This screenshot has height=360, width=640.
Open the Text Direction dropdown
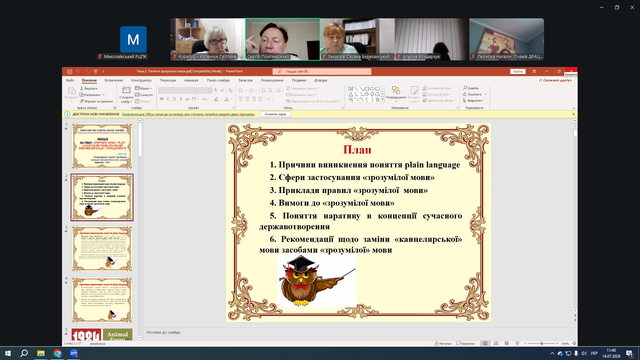[302, 89]
